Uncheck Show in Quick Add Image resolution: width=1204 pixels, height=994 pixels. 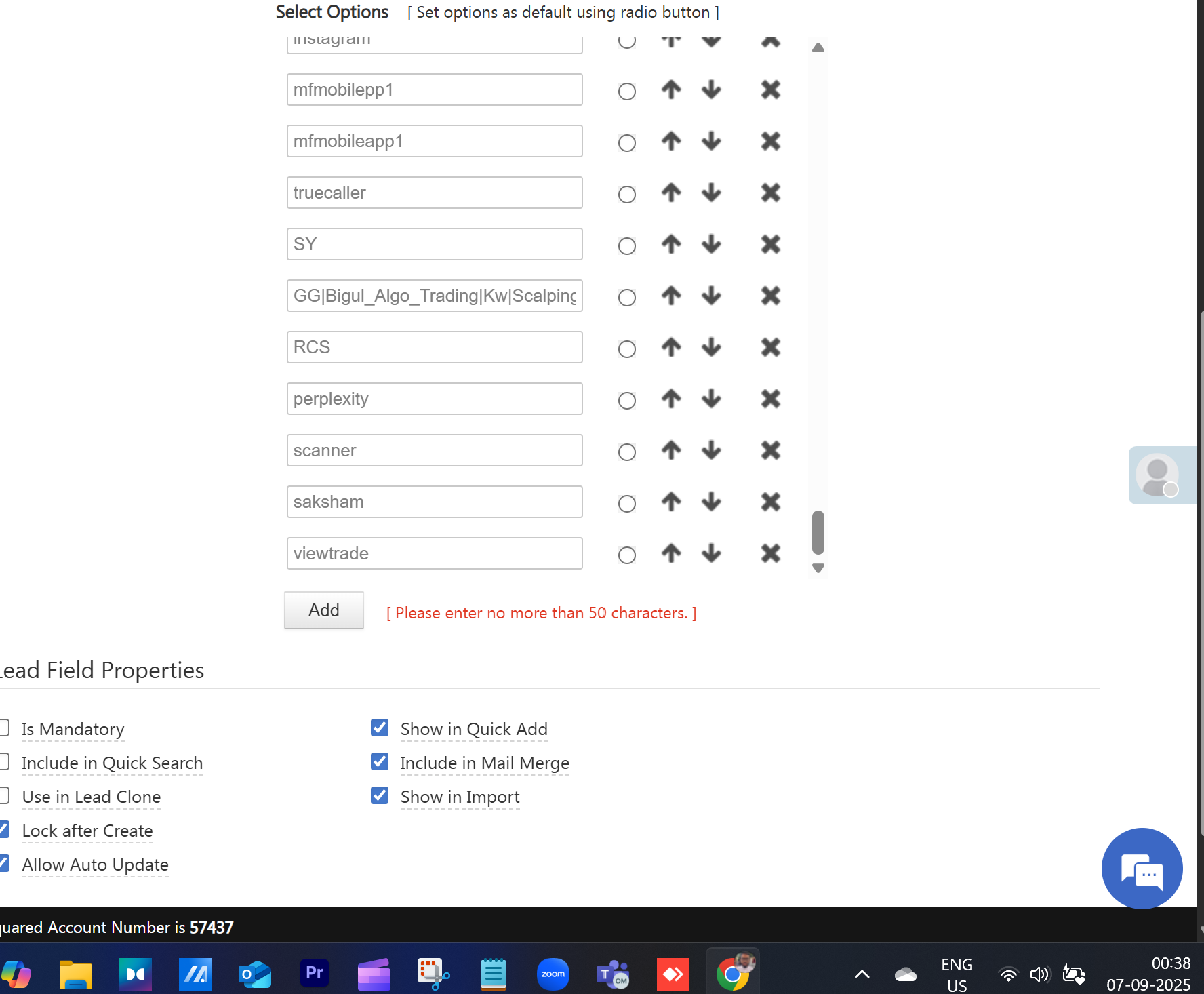click(x=380, y=728)
